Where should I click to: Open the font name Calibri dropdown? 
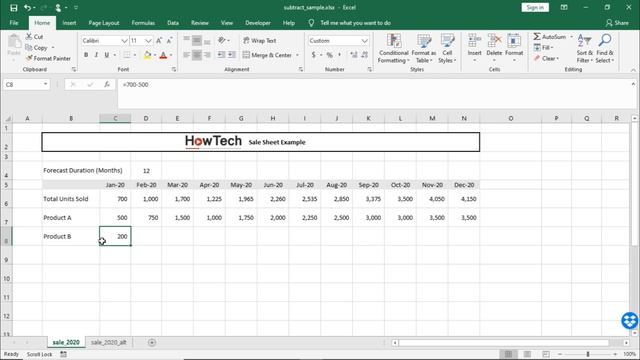pyautogui.click(x=124, y=40)
